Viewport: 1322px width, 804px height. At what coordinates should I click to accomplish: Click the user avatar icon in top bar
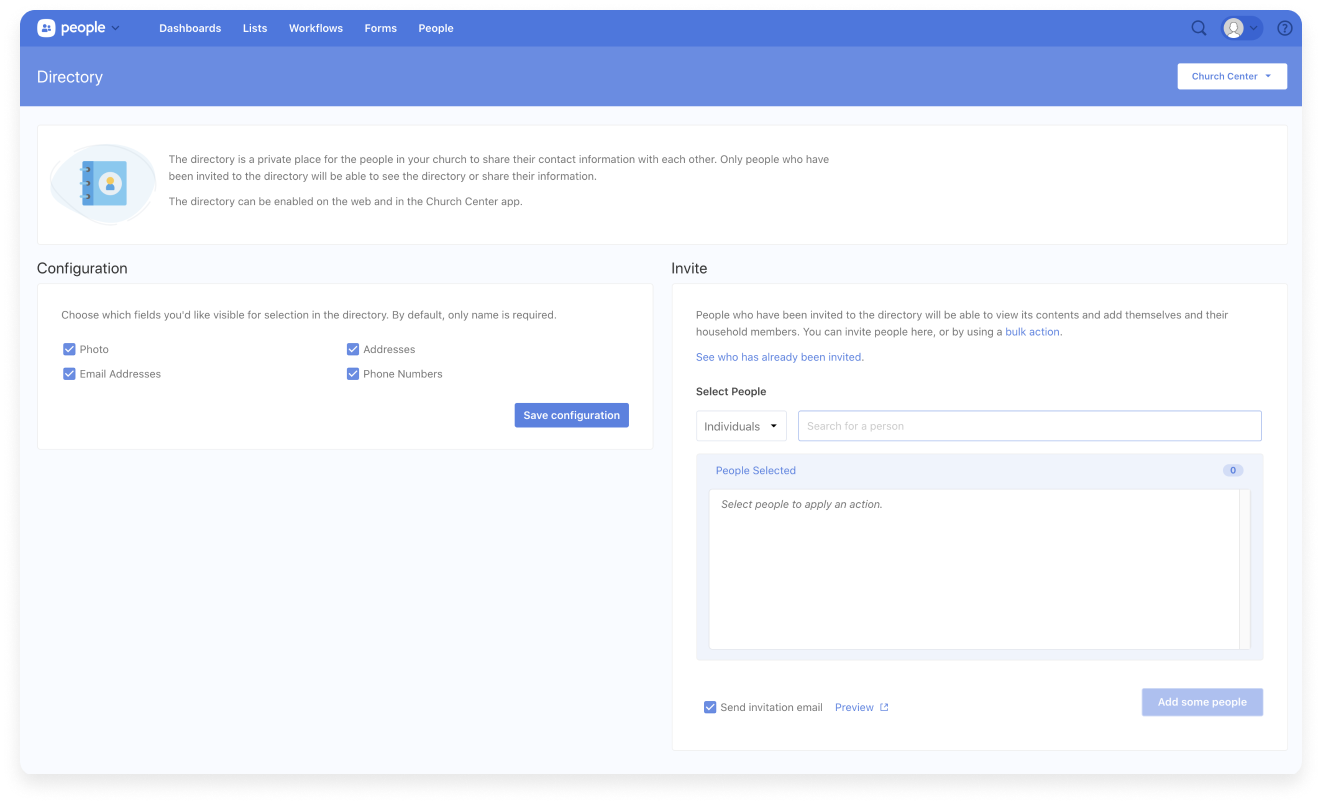(x=1233, y=28)
